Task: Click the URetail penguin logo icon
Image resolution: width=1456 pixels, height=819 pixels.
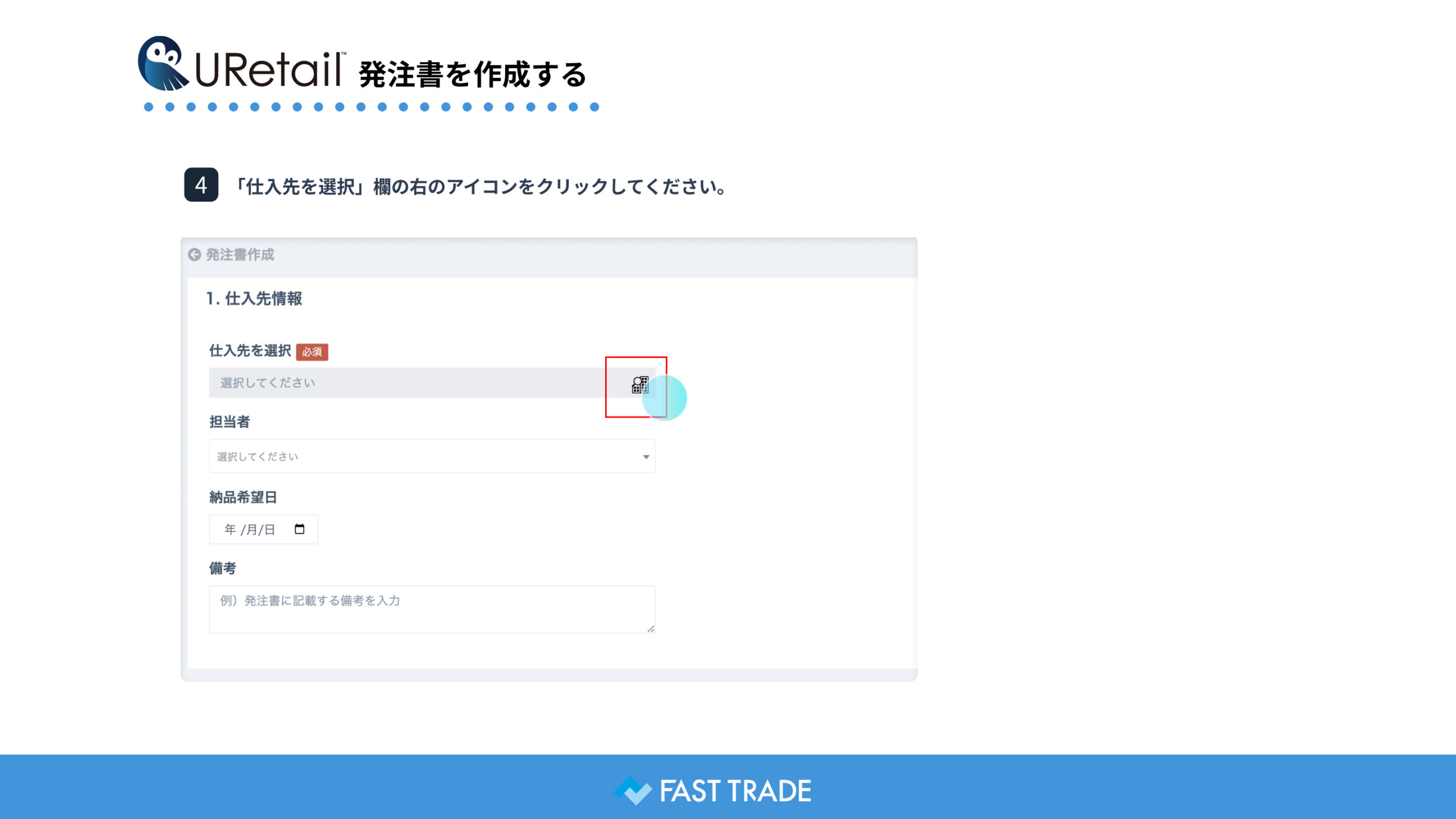Action: pyautogui.click(x=162, y=64)
